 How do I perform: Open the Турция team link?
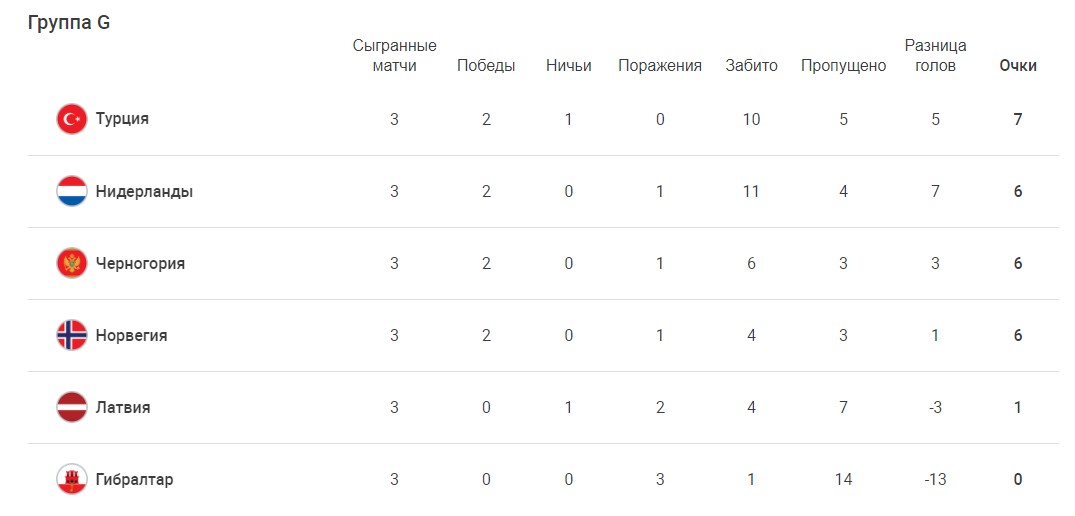click(x=122, y=119)
